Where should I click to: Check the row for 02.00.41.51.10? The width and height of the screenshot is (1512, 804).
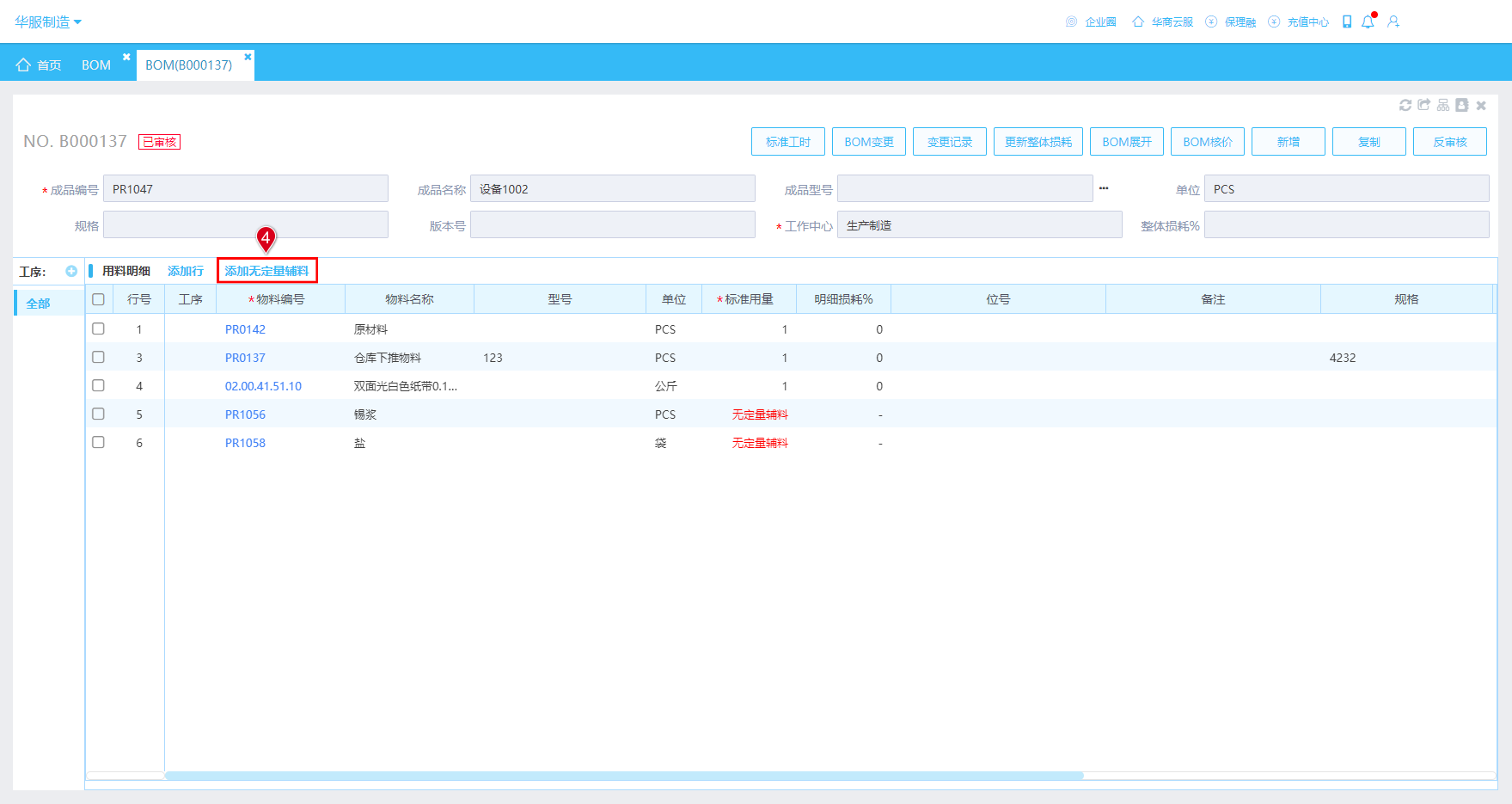(x=98, y=385)
